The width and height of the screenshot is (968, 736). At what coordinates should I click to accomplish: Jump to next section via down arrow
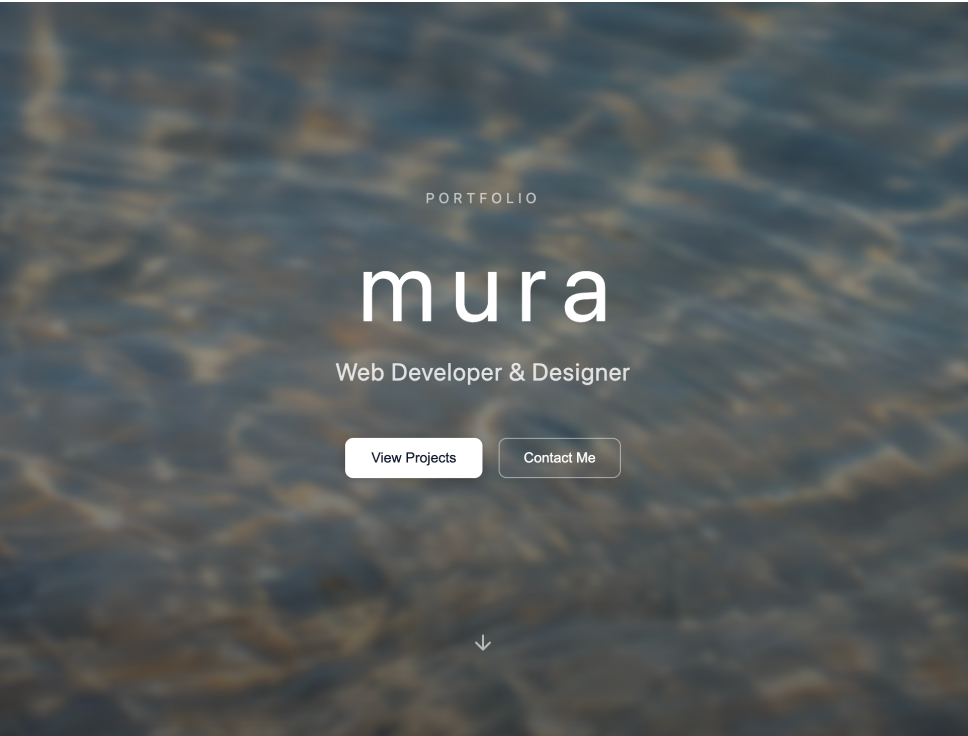[483, 643]
